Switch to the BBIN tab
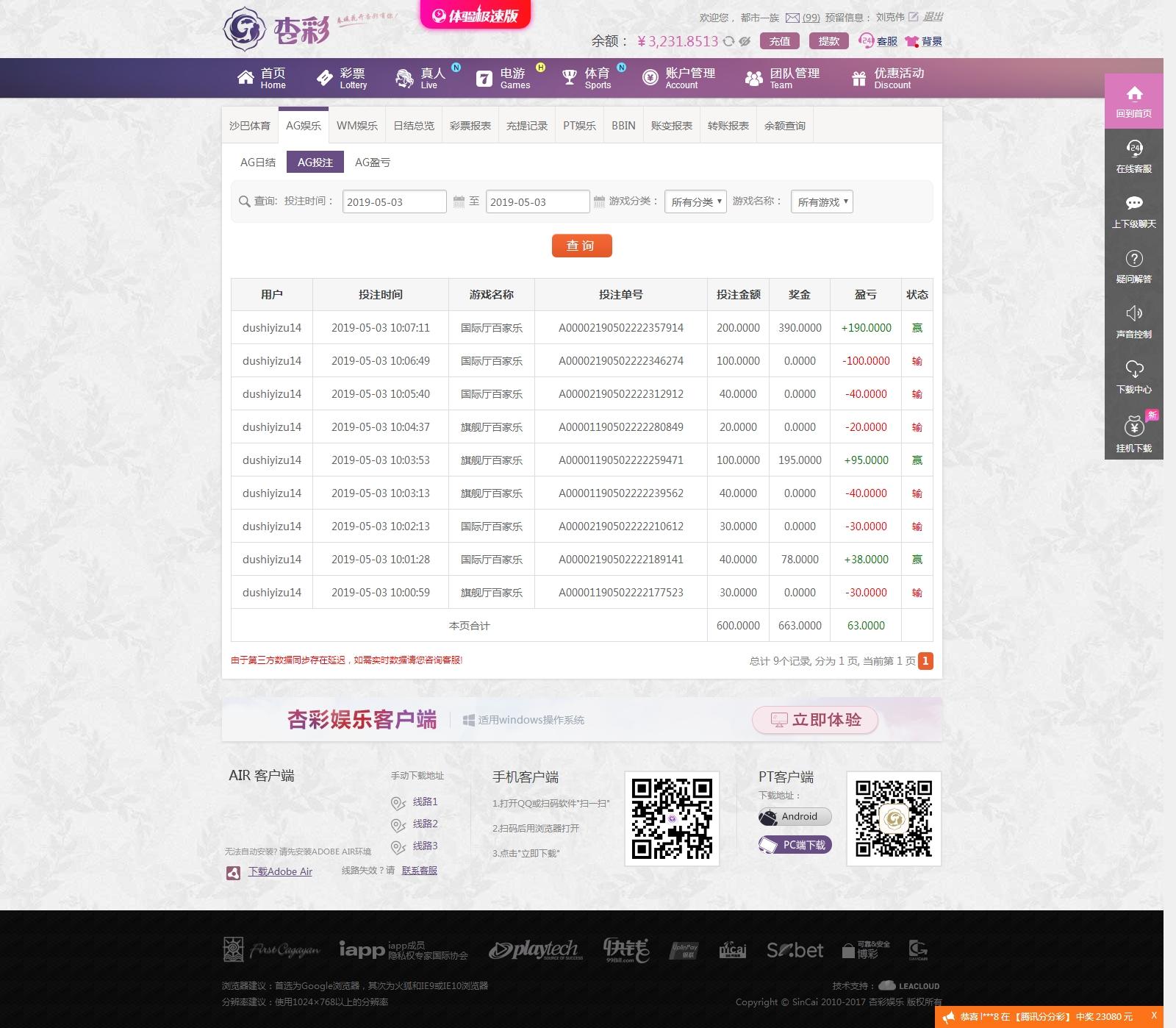 click(x=623, y=126)
